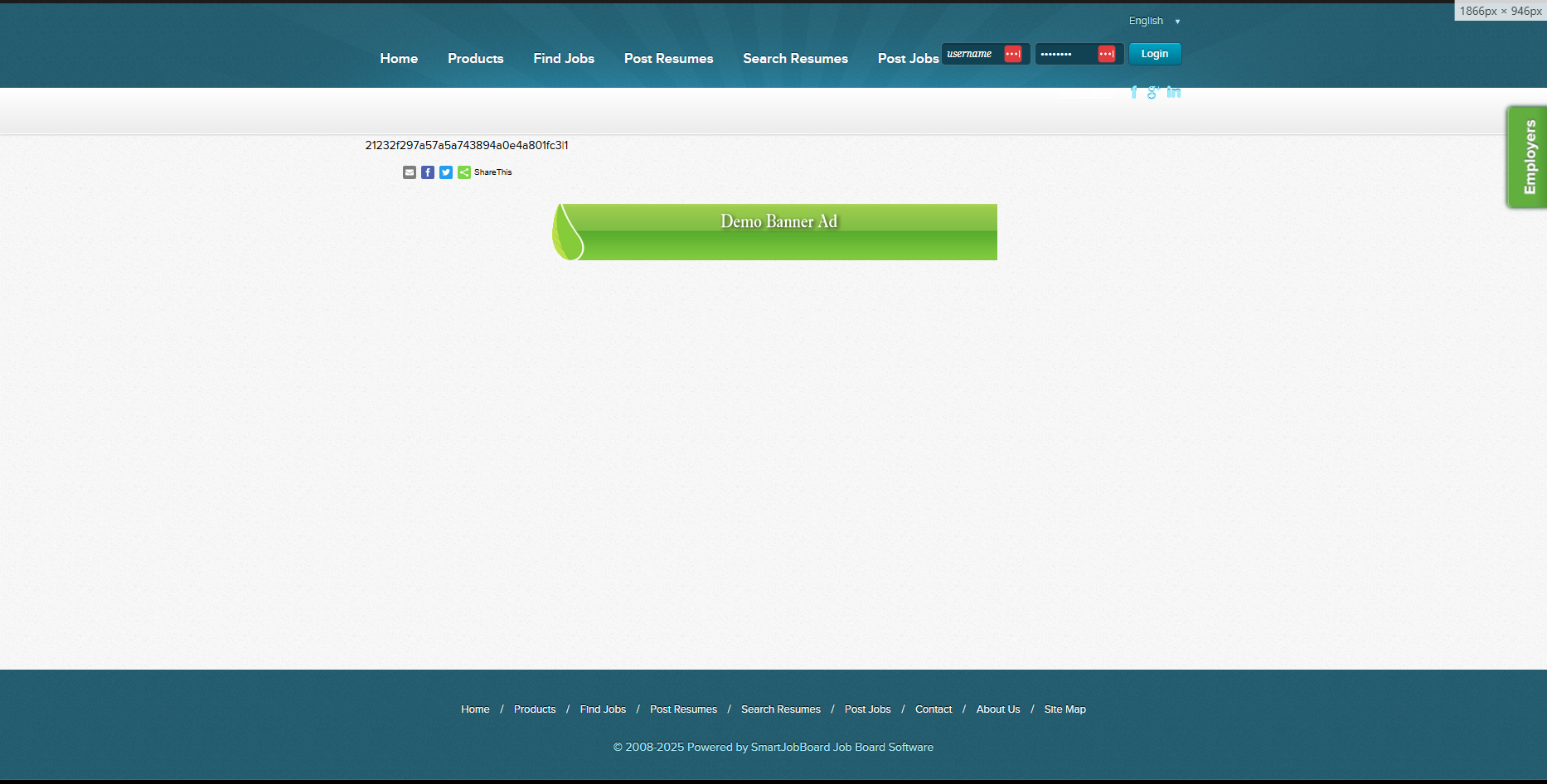This screenshot has height=784, width=1547.
Task: Share the page using the Facebook share icon
Action: click(x=428, y=172)
